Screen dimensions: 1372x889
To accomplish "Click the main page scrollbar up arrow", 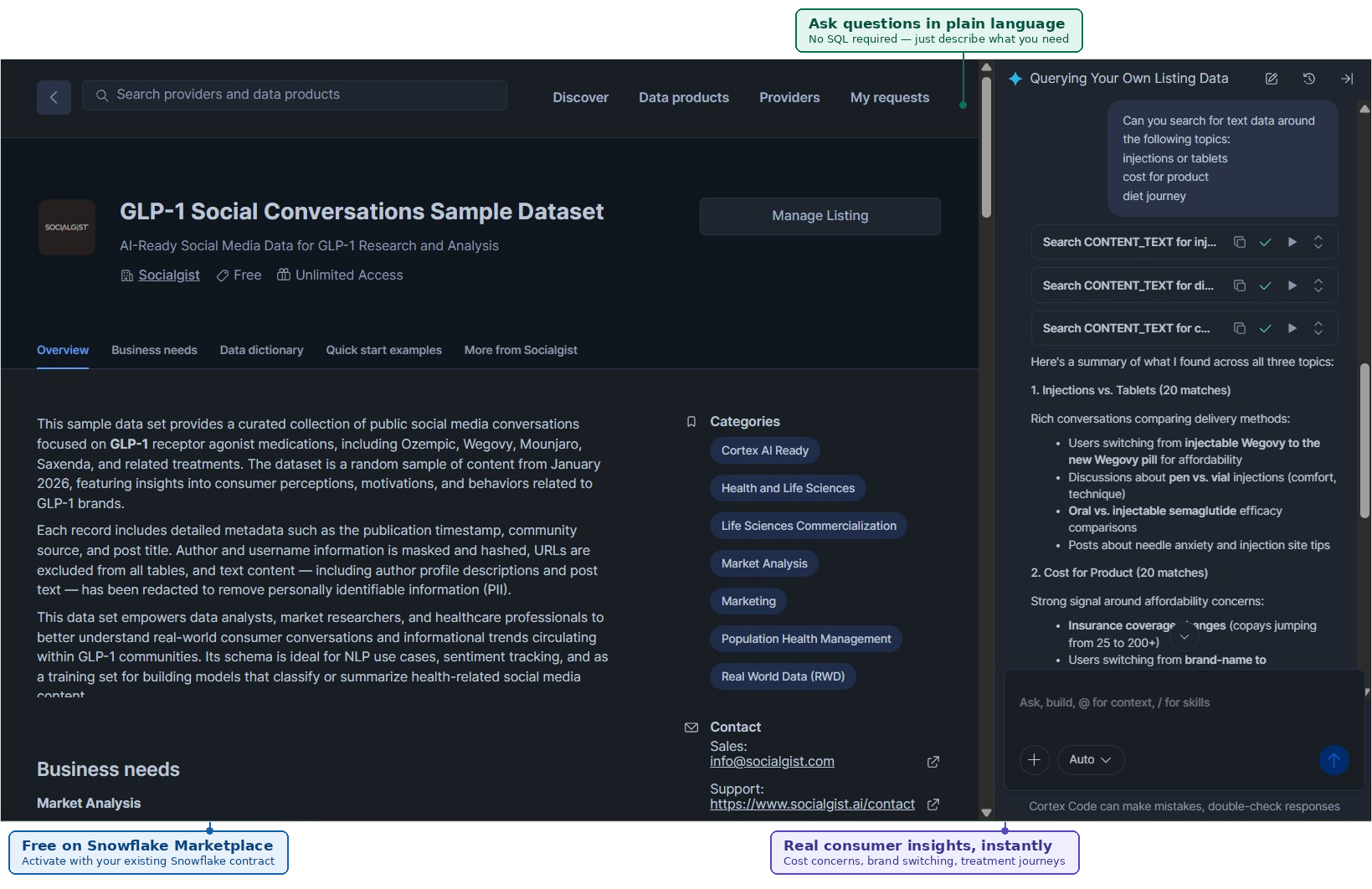I will [x=986, y=67].
